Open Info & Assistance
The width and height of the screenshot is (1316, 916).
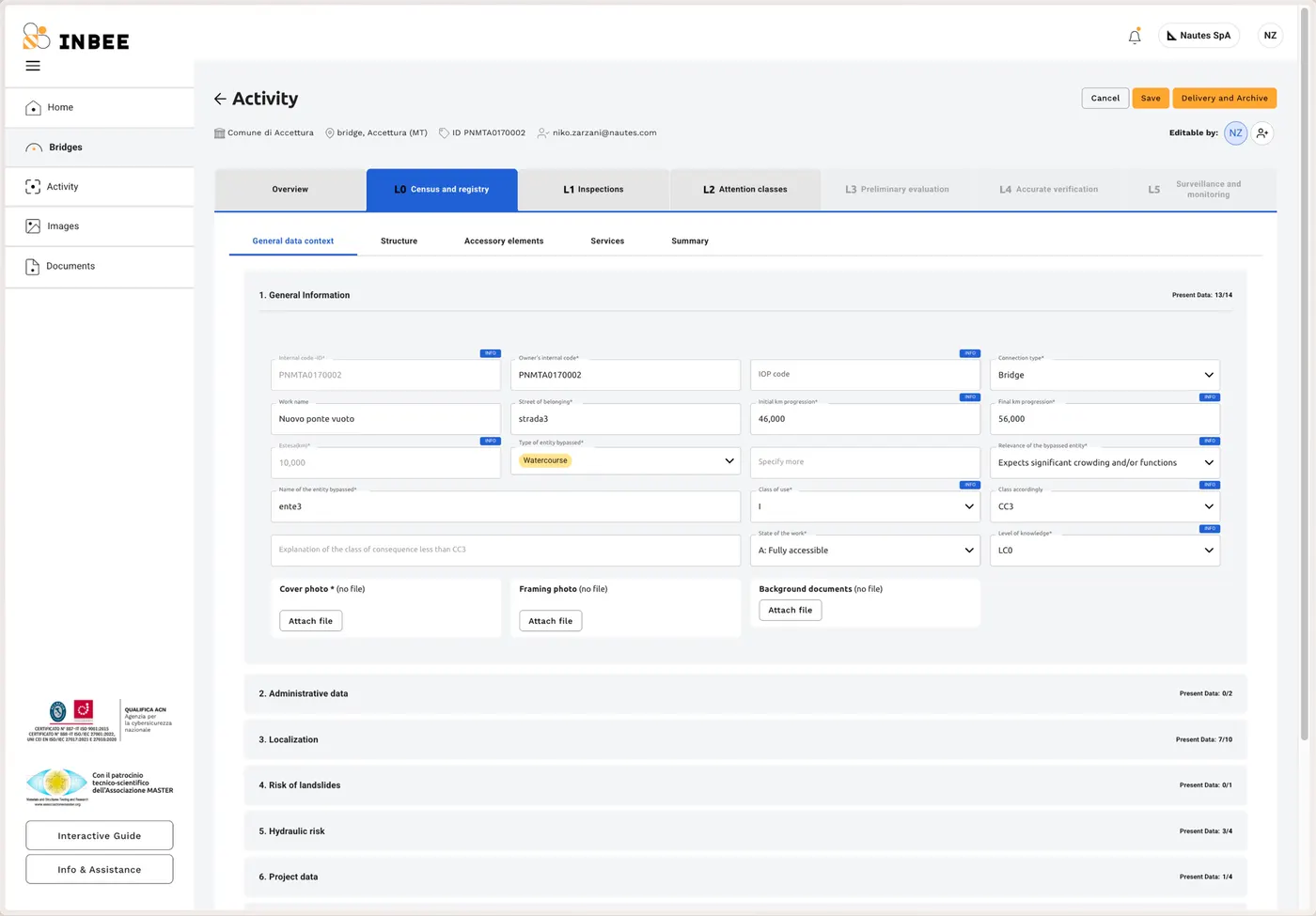click(x=100, y=869)
